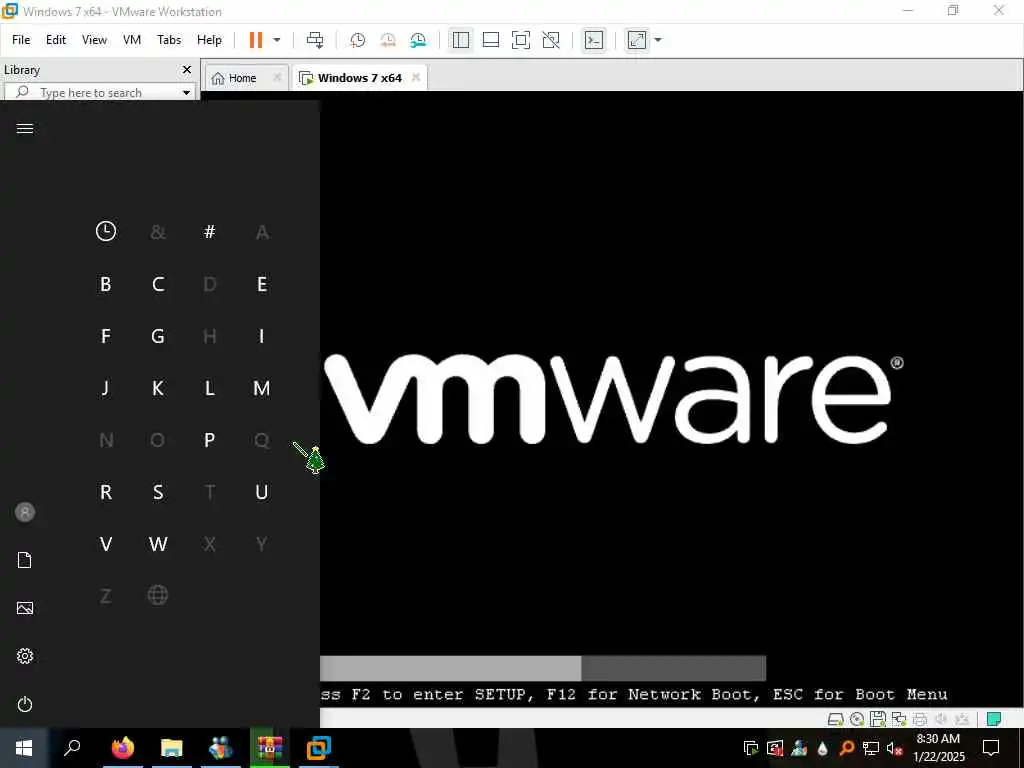Viewport: 1024px width, 768px height.
Task: Jump to apps starting with I
Action: pyautogui.click(x=262, y=336)
